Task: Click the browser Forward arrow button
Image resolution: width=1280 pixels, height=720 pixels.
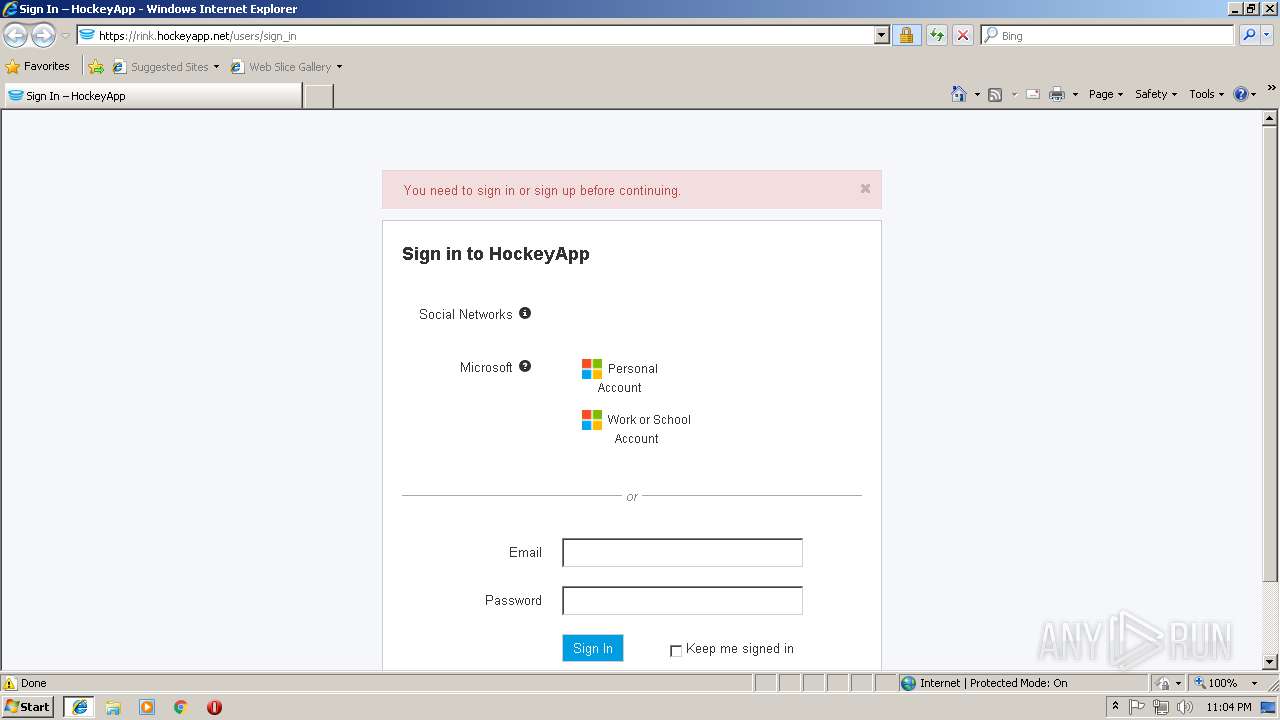Action: click(x=43, y=36)
